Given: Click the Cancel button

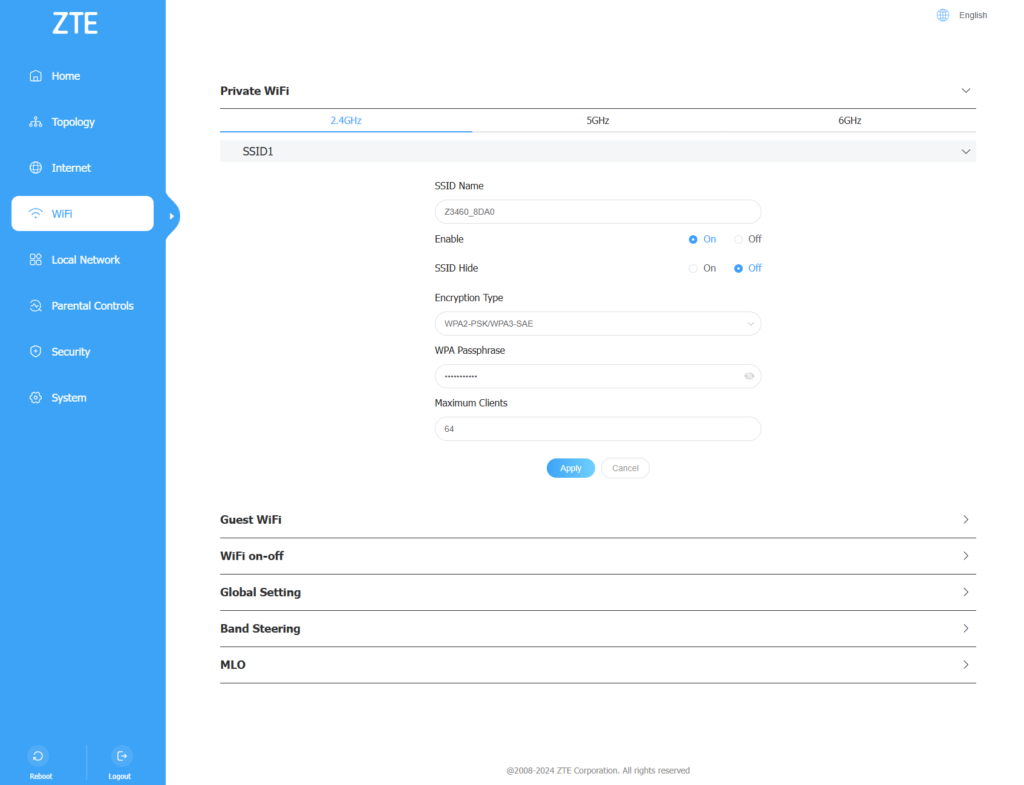Looking at the screenshot, I should coord(625,468).
